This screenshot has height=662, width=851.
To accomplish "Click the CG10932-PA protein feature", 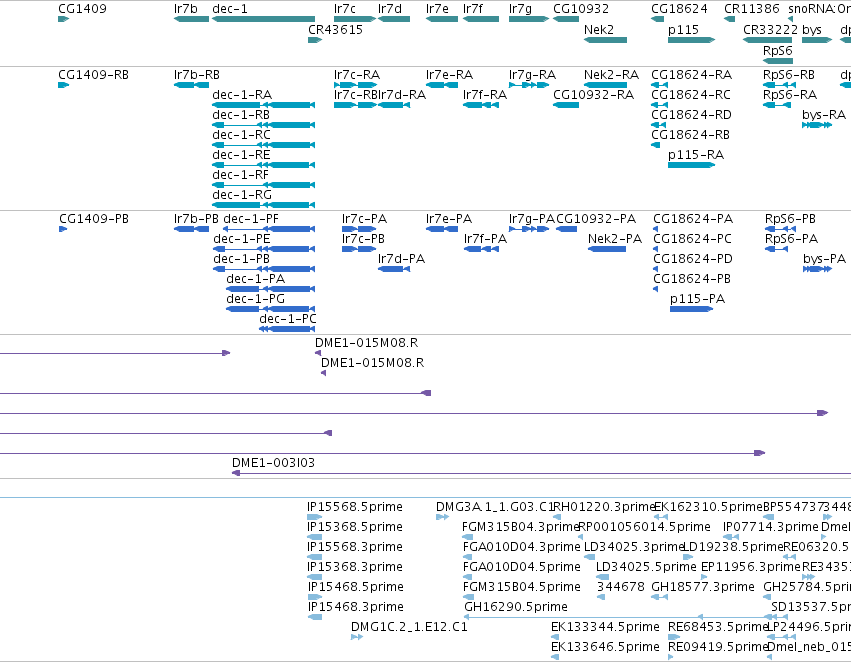I will pos(567,229).
